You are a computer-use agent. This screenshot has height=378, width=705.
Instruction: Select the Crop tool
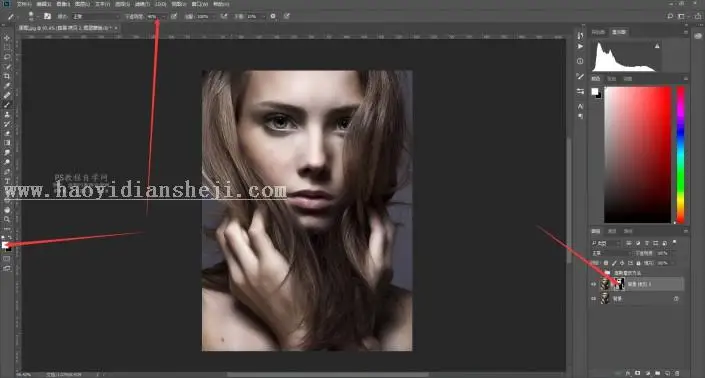coord(7,76)
